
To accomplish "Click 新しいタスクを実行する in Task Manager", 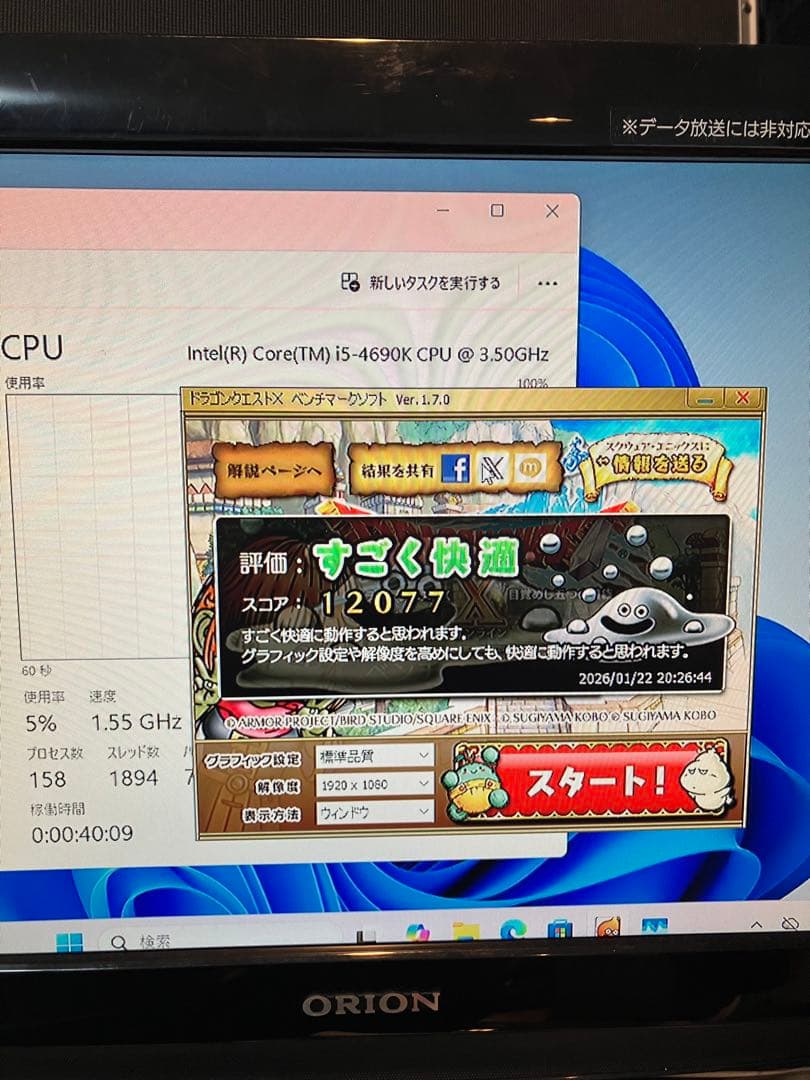I will tap(420, 284).
